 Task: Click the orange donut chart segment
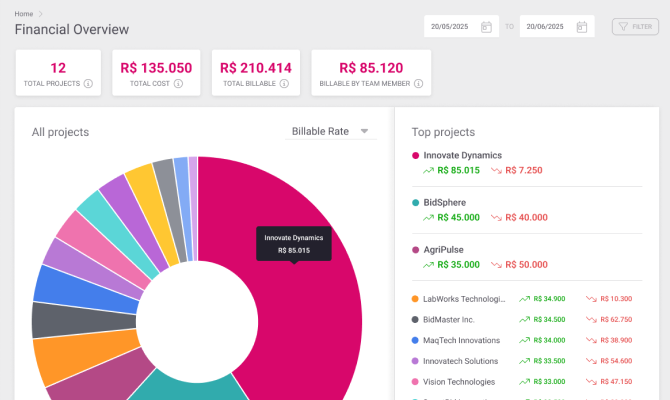pyautogui.click(x=62, y=357)
